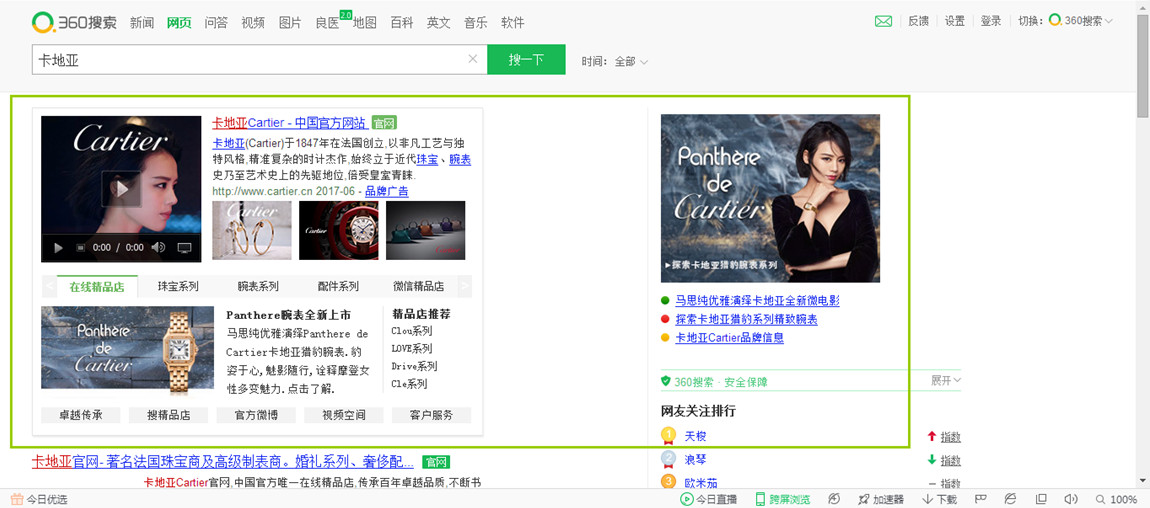
Task: Select the 在线精品店 tab
Action: pyautogui.click(x=98, y=287)
